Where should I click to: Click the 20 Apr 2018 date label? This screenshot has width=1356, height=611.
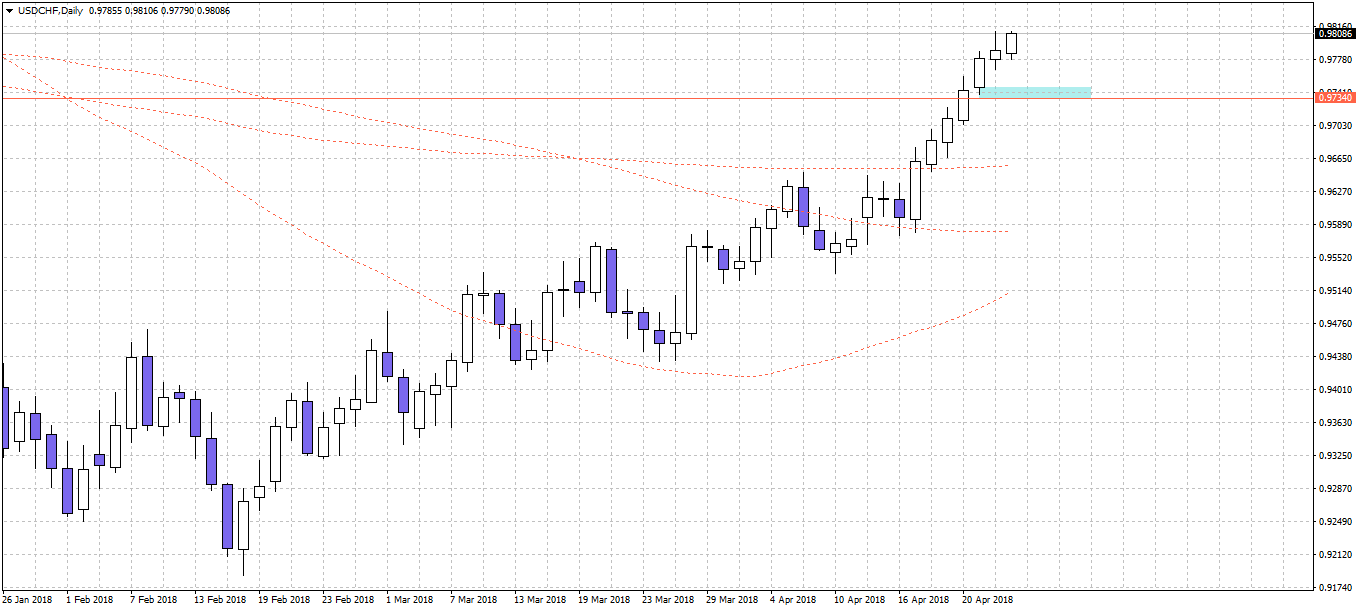[988, 600]
